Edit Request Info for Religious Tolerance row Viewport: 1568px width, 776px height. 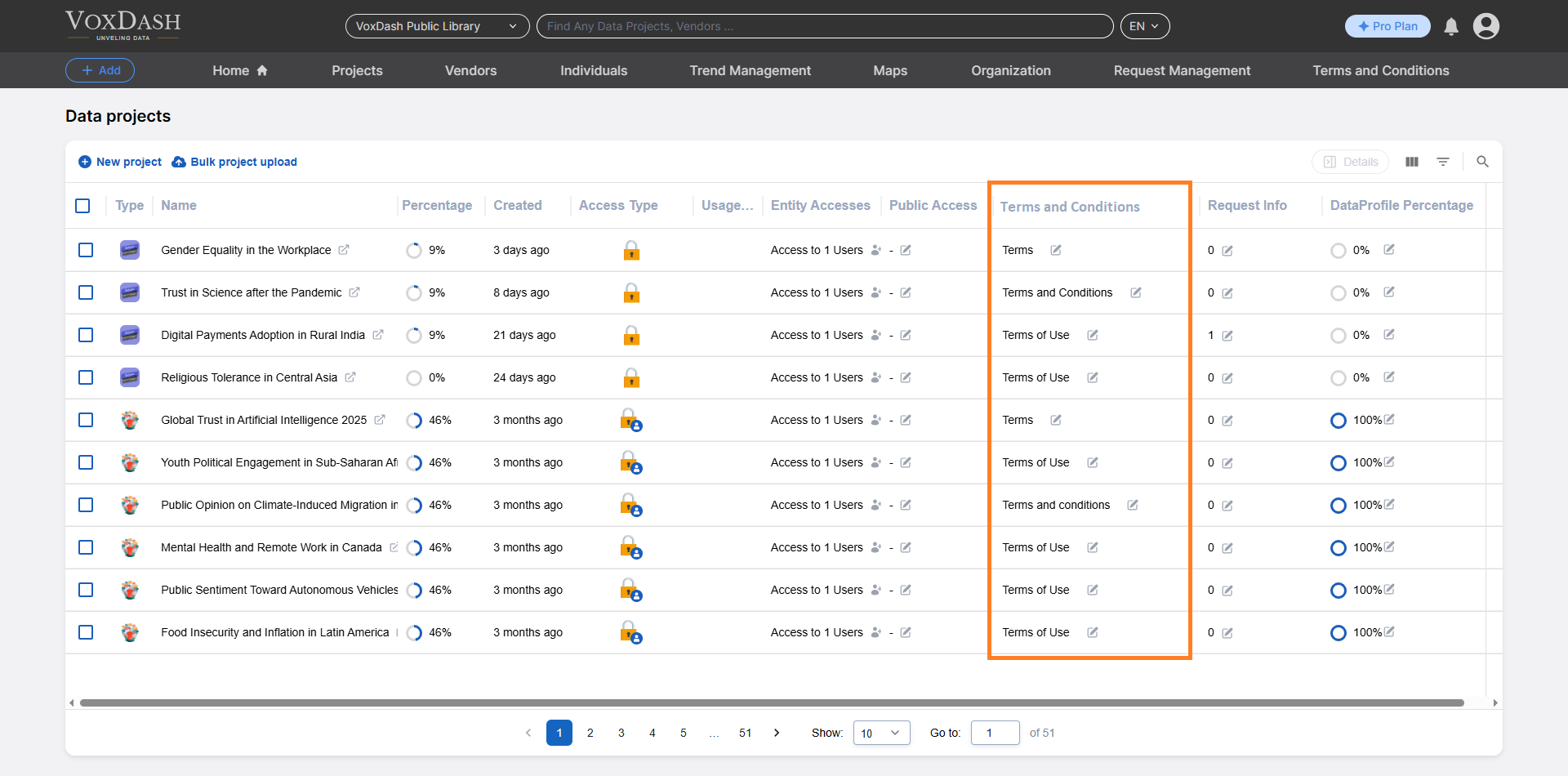[1227, 378]
